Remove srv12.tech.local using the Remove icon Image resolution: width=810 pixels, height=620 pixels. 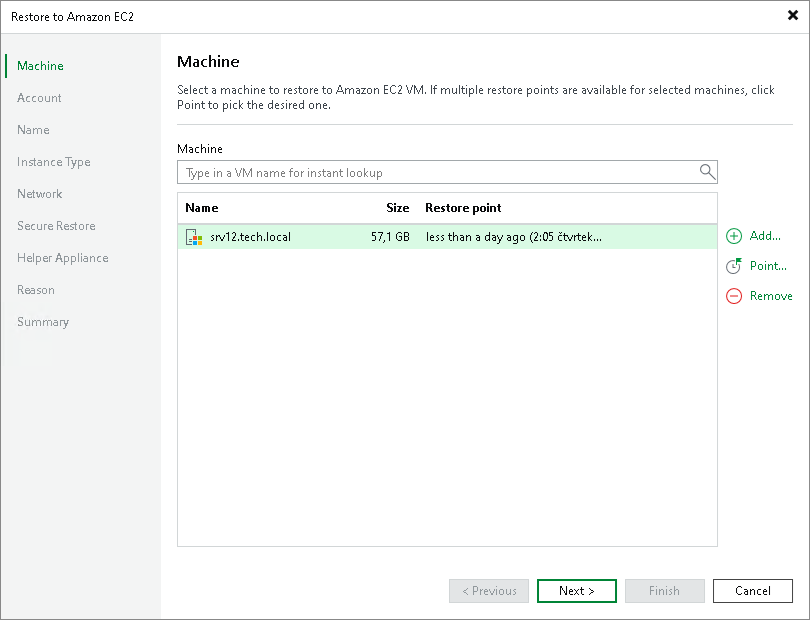coord(734,296)
